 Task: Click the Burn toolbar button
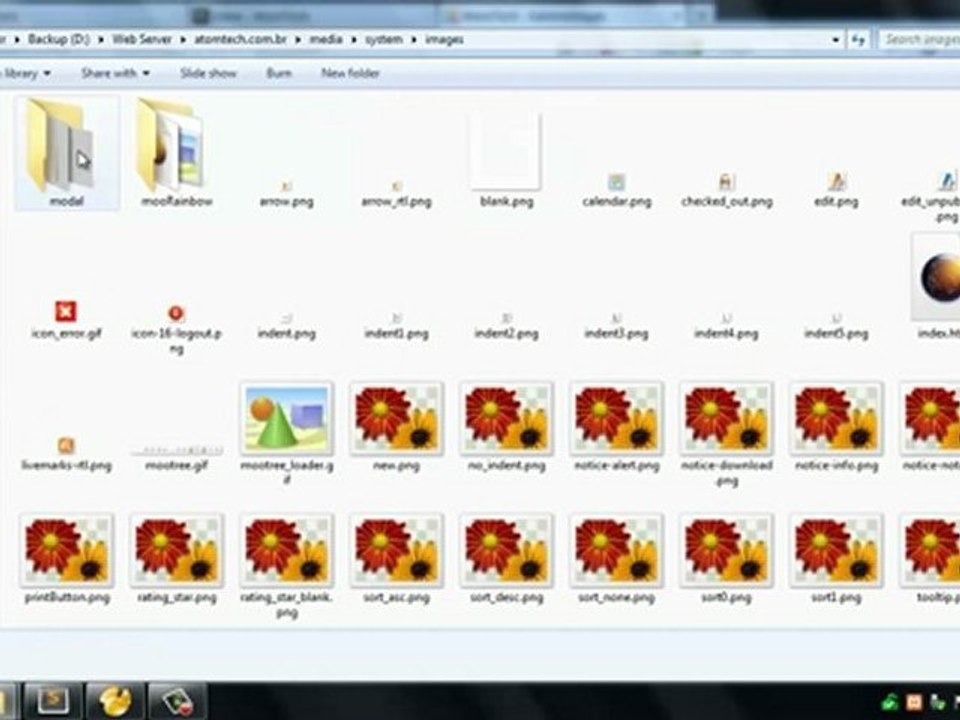point(279,73)
